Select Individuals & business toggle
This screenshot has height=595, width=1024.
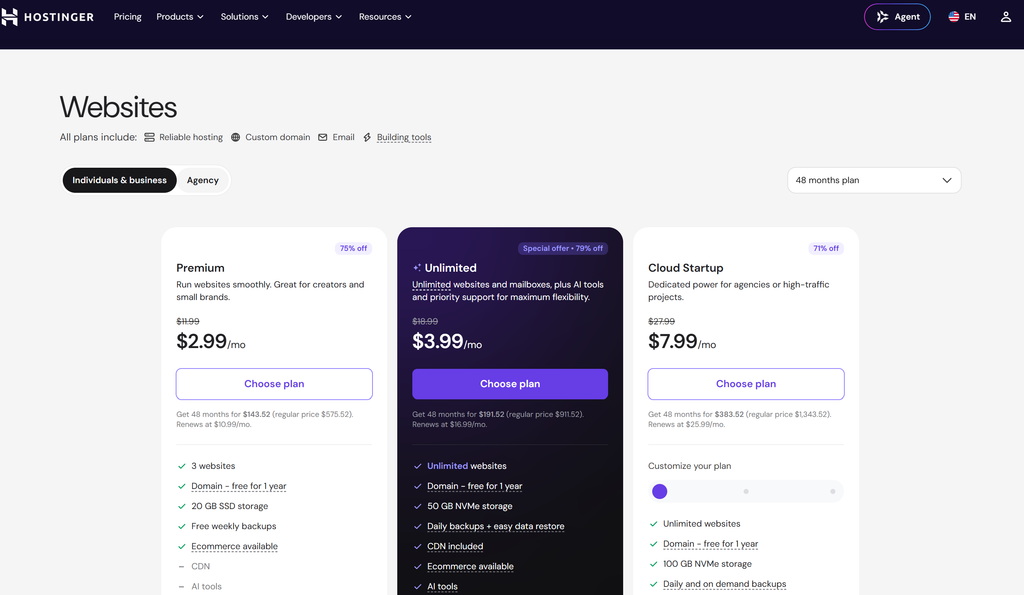point(120,180)
